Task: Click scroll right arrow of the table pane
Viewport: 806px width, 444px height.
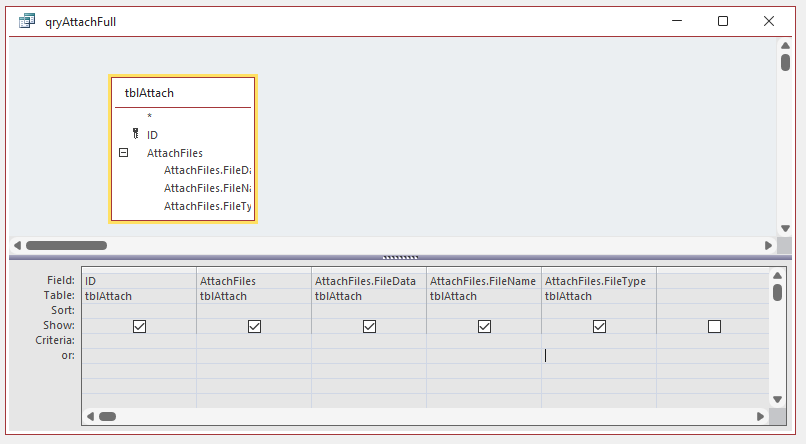Action: [768, 246]
